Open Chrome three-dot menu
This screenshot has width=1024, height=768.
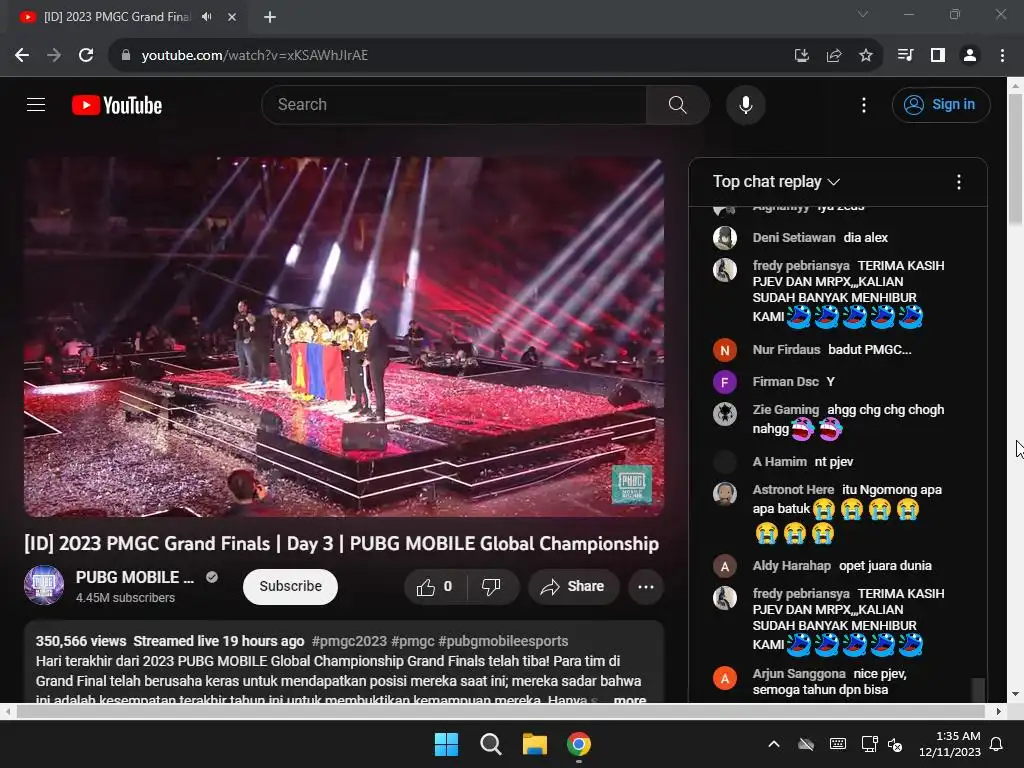click(1002, 56)
